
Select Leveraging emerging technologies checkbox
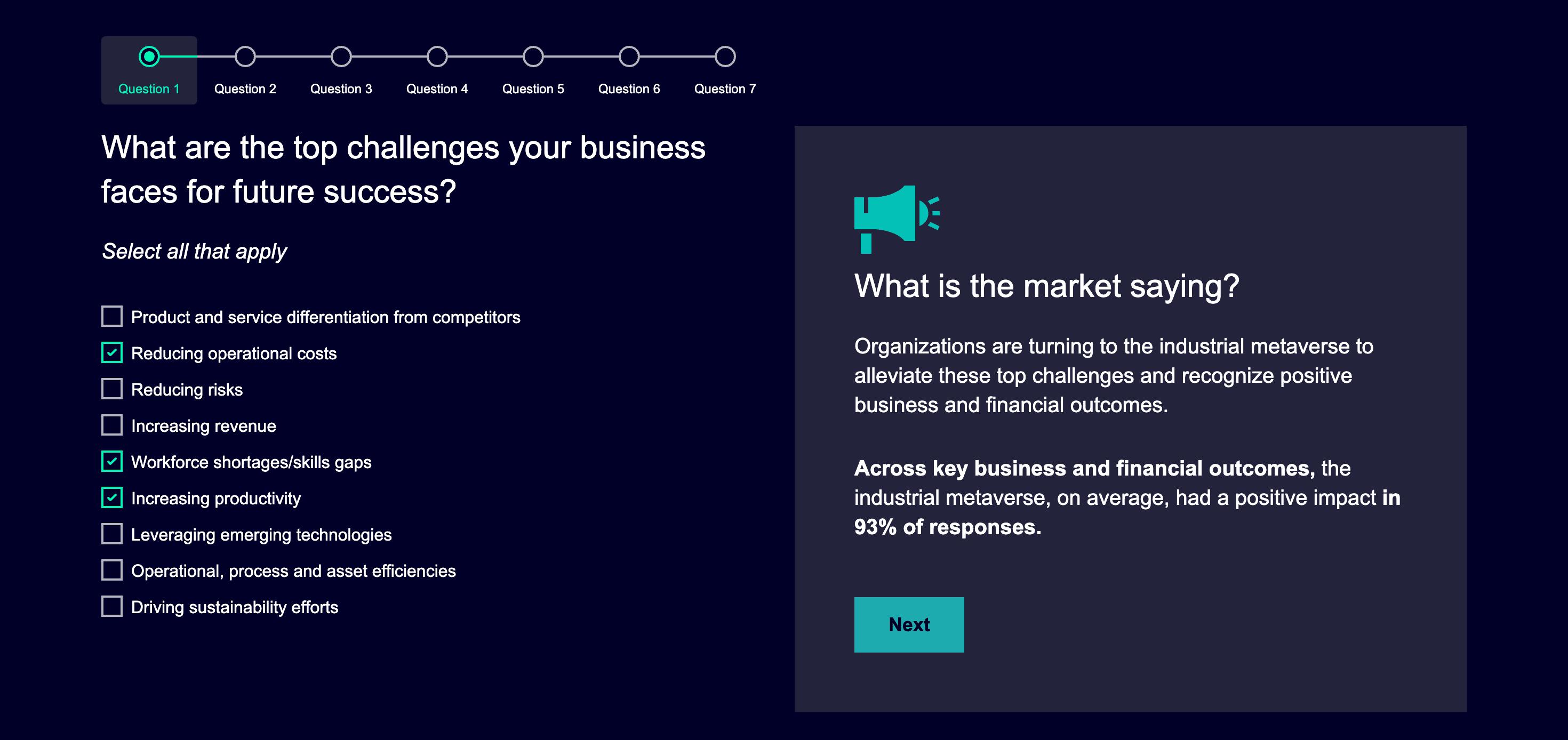112,534
